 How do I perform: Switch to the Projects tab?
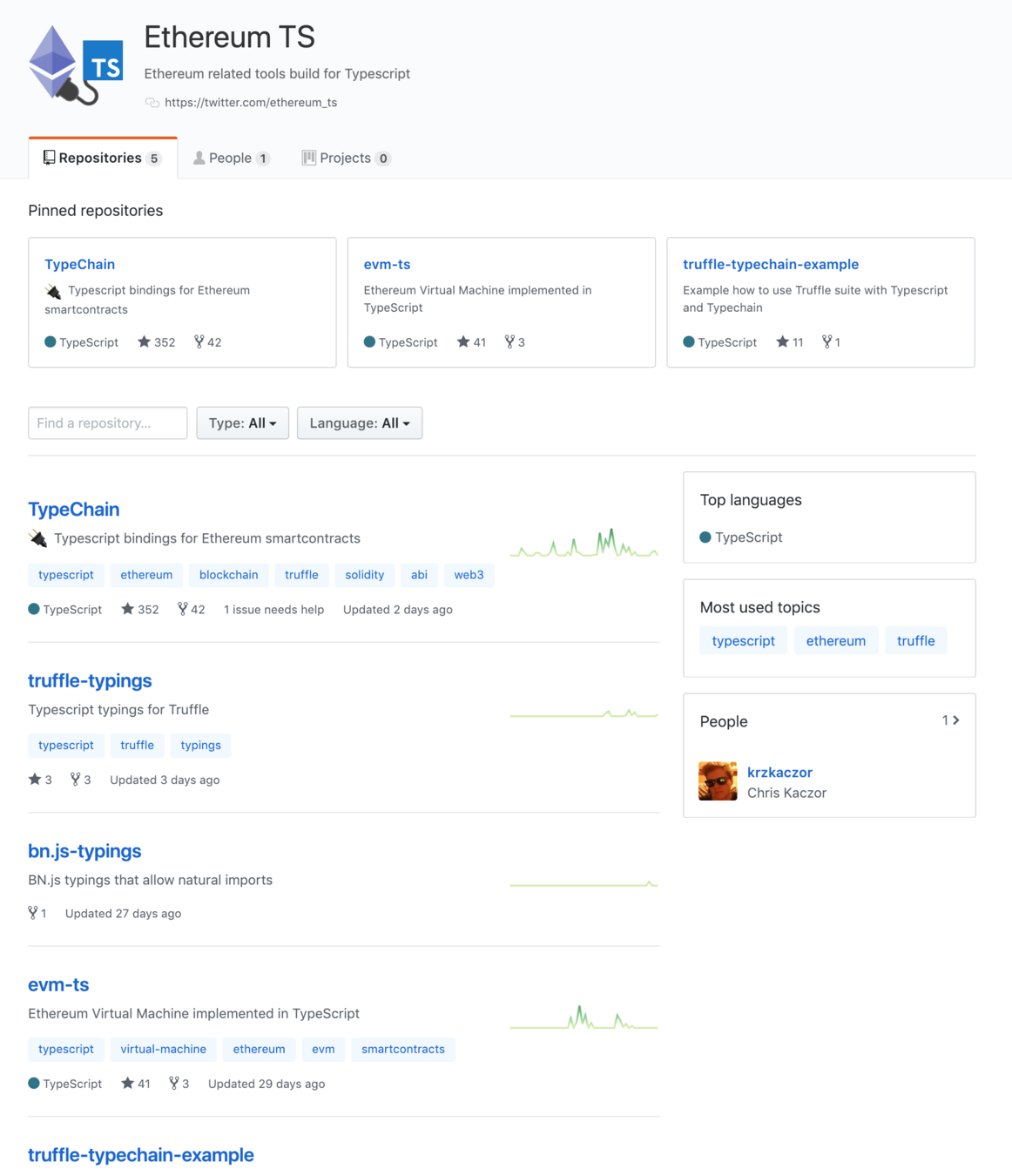tap(346, 158)
